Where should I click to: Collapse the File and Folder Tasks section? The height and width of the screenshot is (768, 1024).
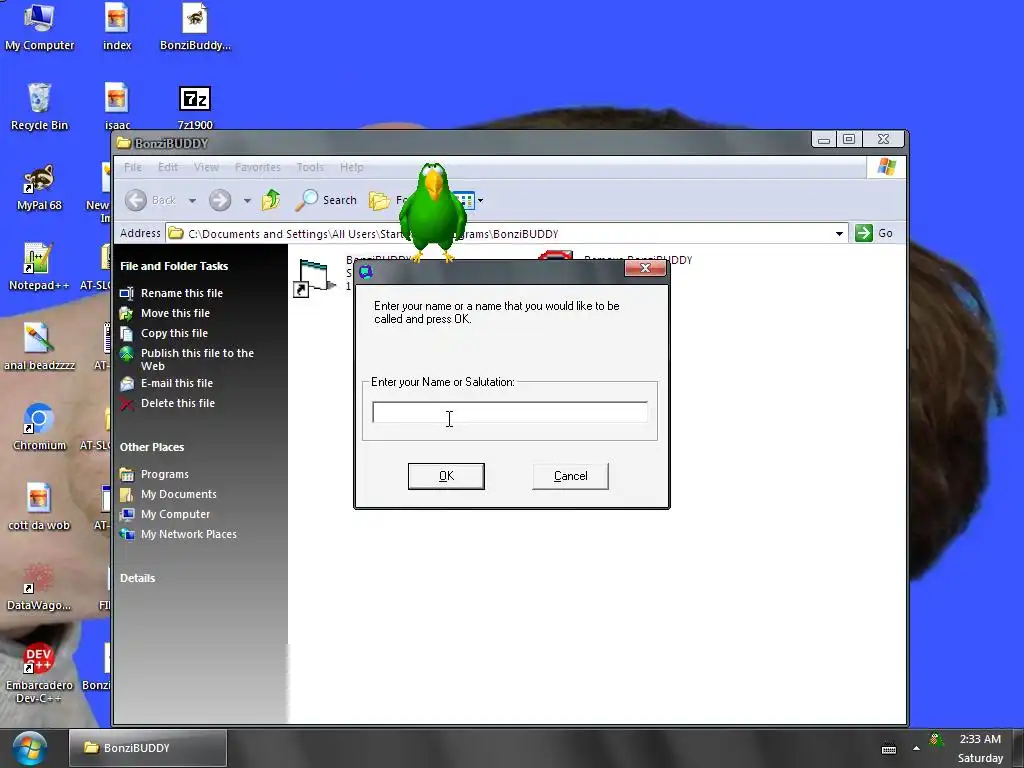pyautogui.click(x=174, y=266)
